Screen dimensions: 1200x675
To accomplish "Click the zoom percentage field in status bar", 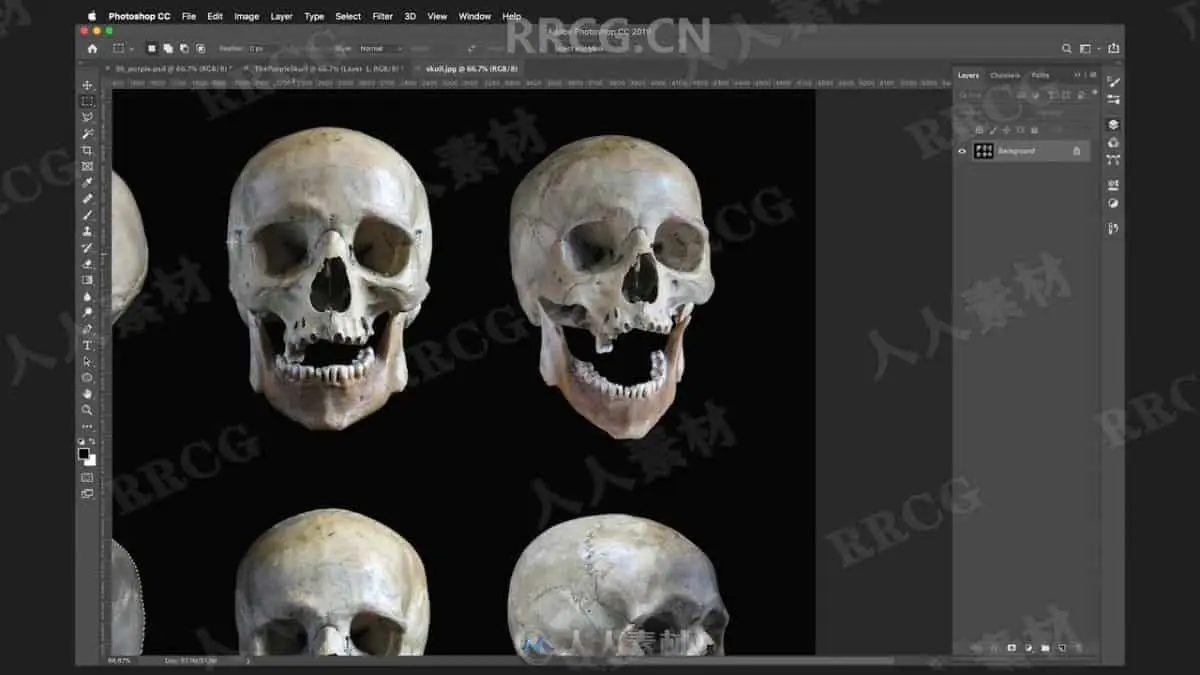I will [x=118, y=660].
